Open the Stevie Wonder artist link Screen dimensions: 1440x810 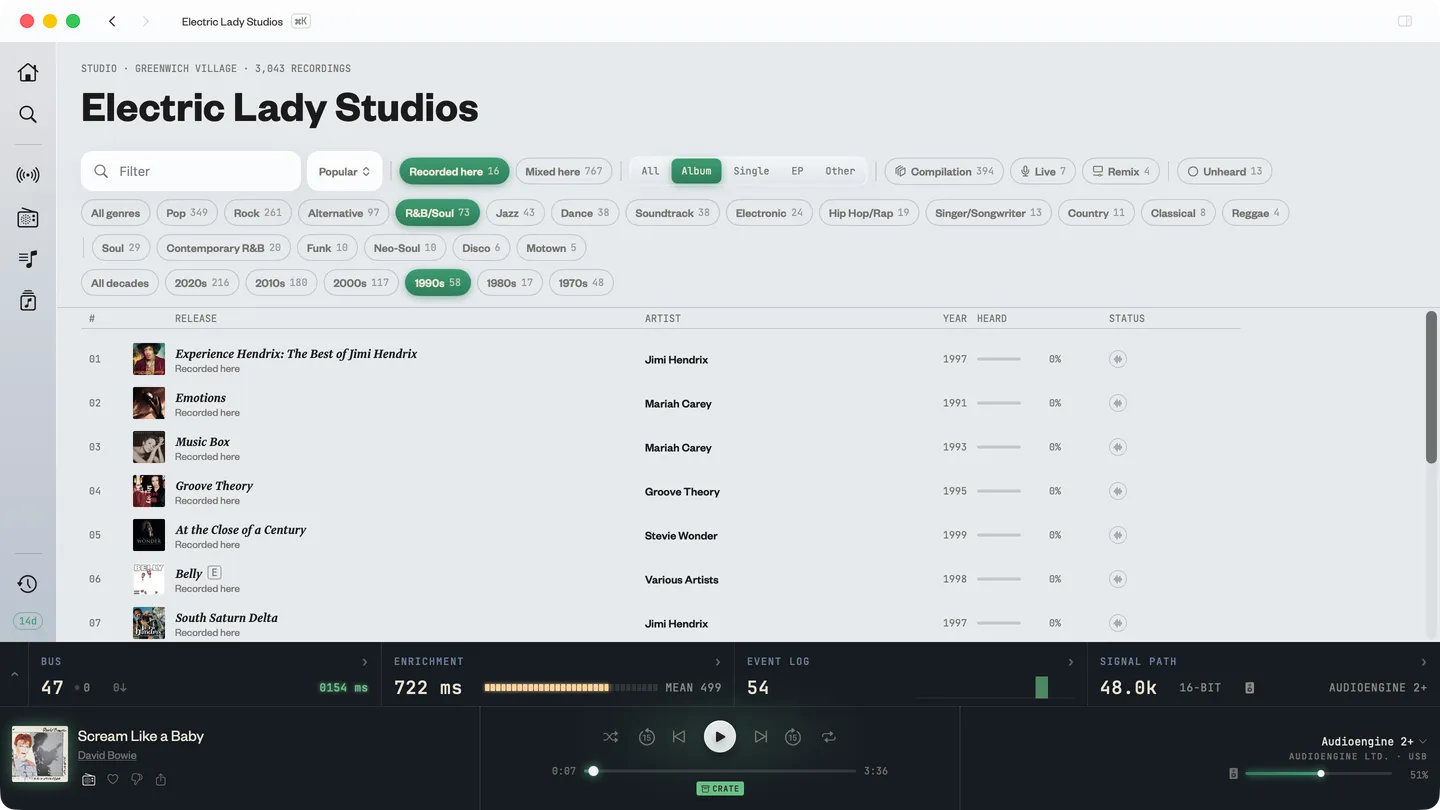[681, 535]
